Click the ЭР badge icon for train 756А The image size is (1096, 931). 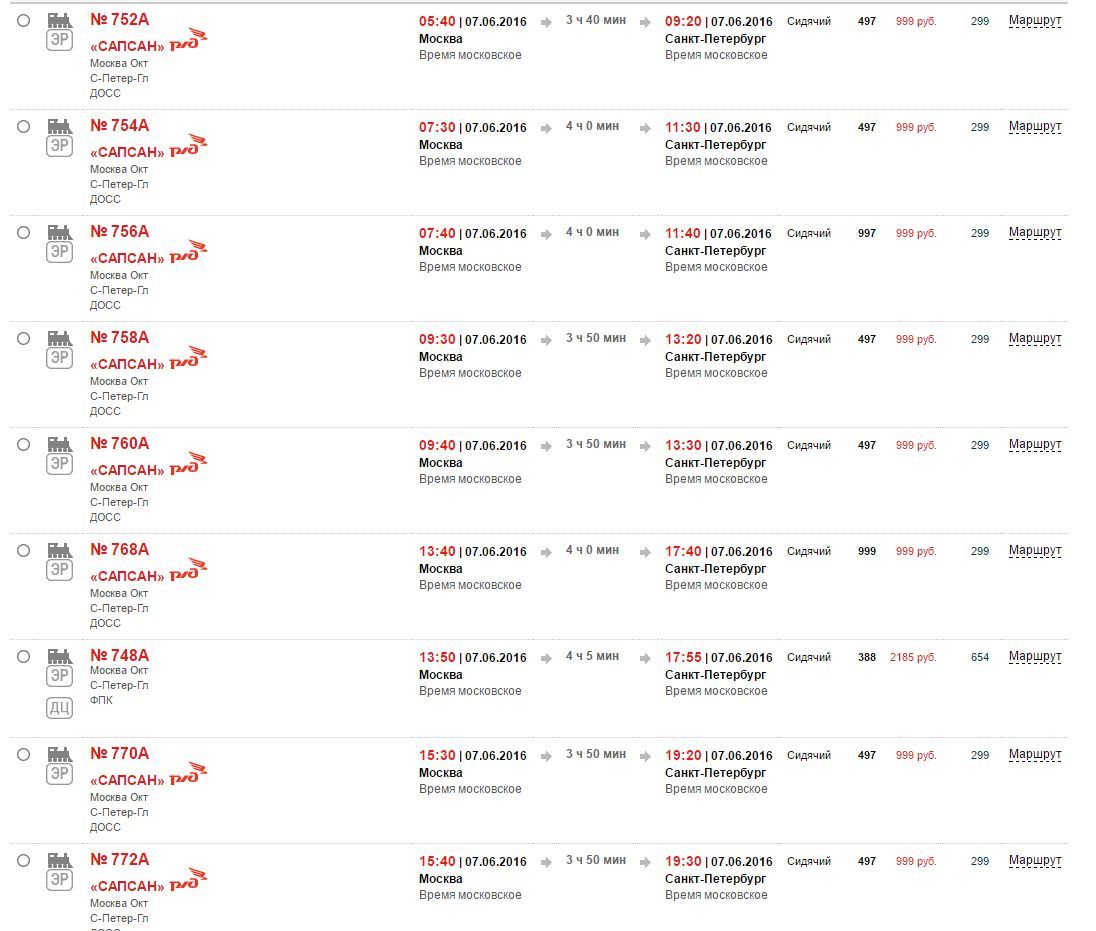pos(60,252)
